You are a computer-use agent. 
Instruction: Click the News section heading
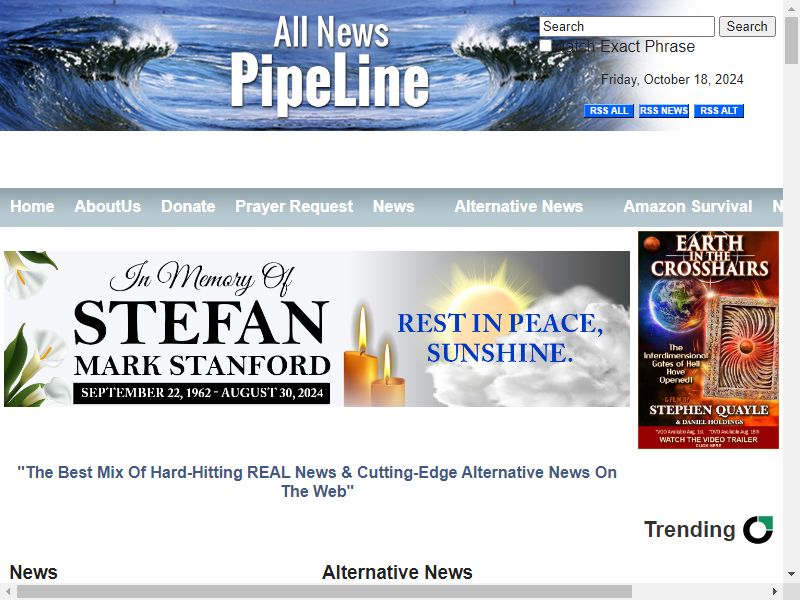[34, 572]
